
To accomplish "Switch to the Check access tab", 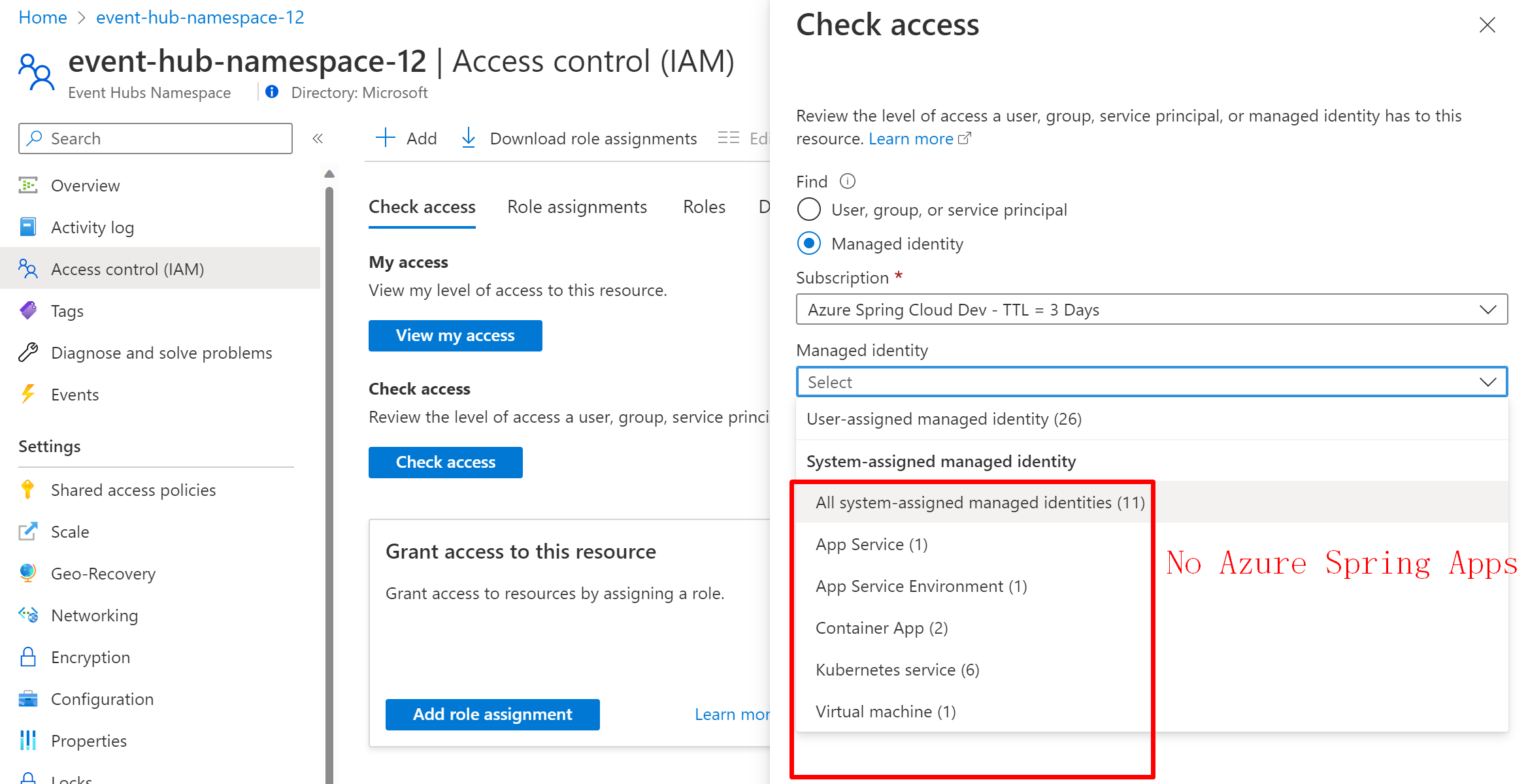I will click(x=422, y=207).
